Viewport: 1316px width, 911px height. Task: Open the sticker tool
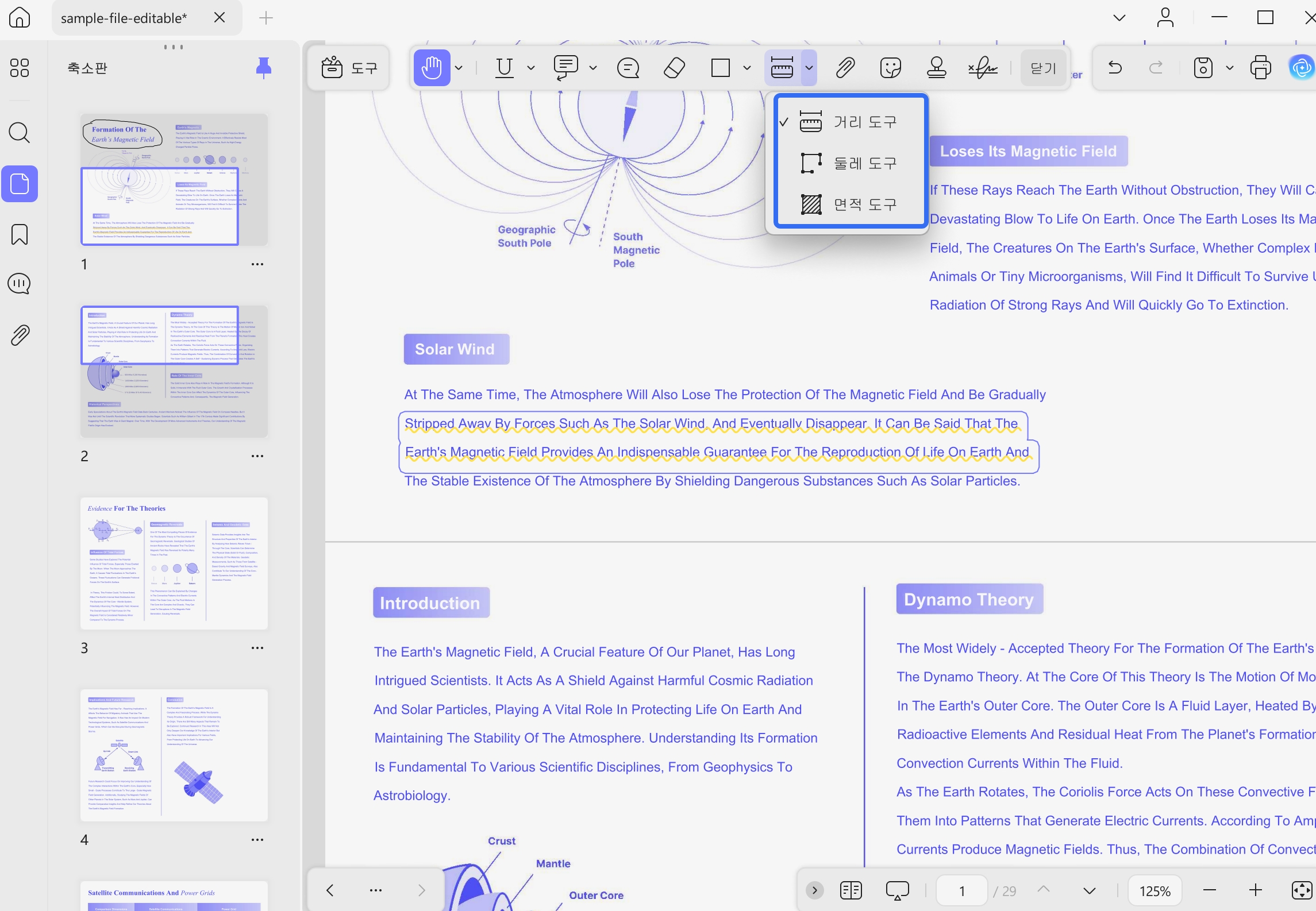coord(890,68)
